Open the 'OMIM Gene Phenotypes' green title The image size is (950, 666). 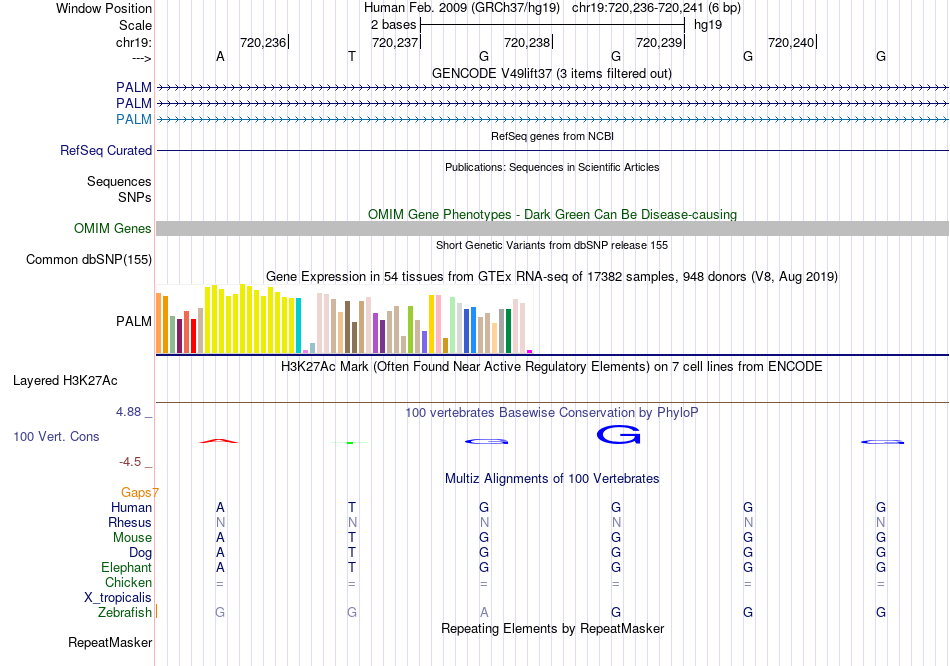[x=553, y=215]
